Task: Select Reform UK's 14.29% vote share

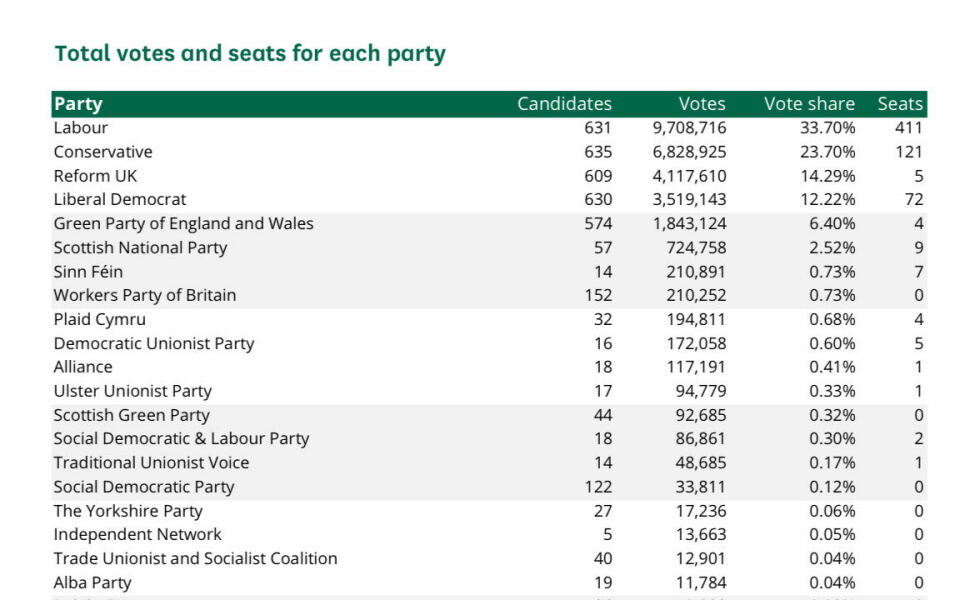Action: point(832,176)
